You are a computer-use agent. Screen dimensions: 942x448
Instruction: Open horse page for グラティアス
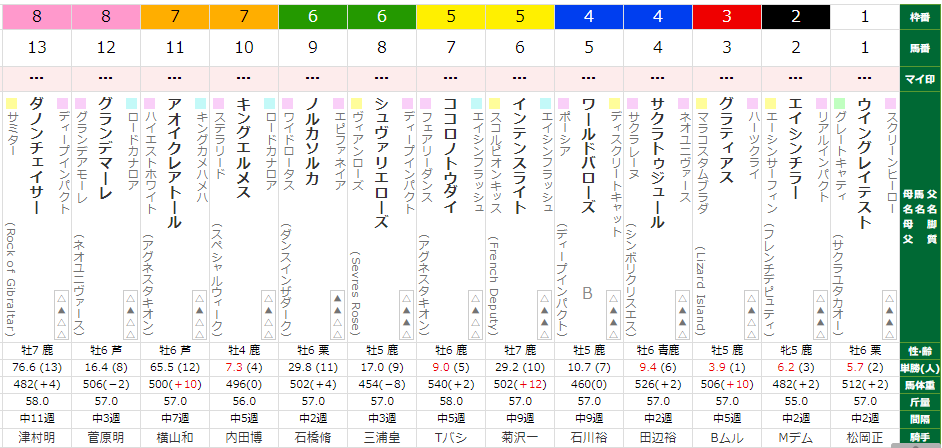[x=726, y=139]
